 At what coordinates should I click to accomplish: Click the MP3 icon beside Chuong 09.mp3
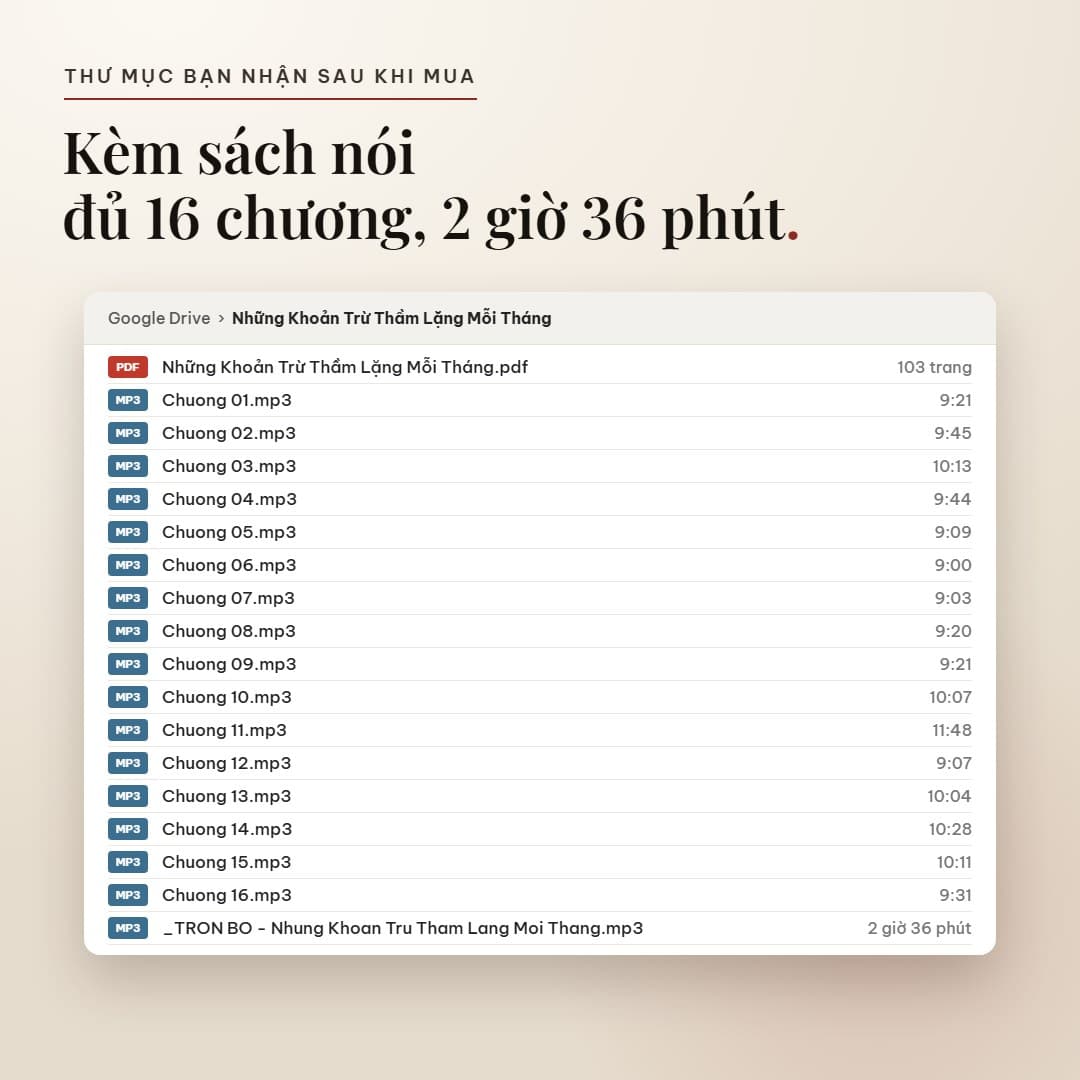127,665
